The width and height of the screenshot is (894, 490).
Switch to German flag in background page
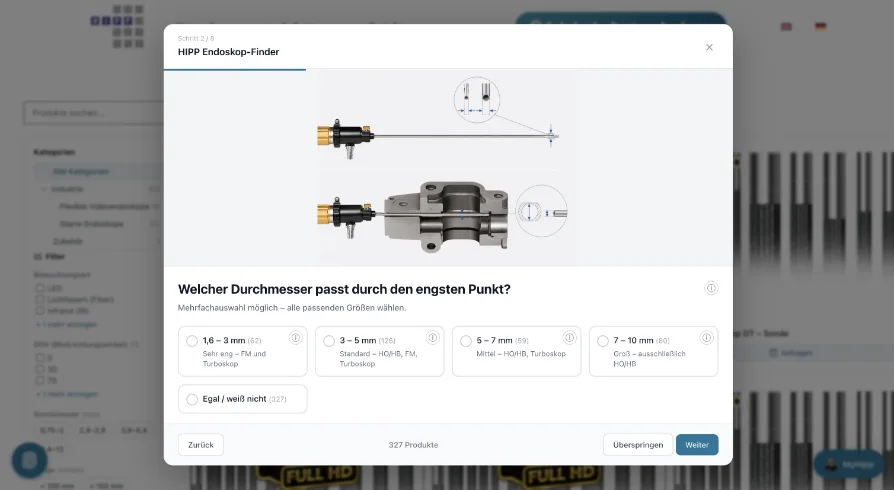[820, 26]
